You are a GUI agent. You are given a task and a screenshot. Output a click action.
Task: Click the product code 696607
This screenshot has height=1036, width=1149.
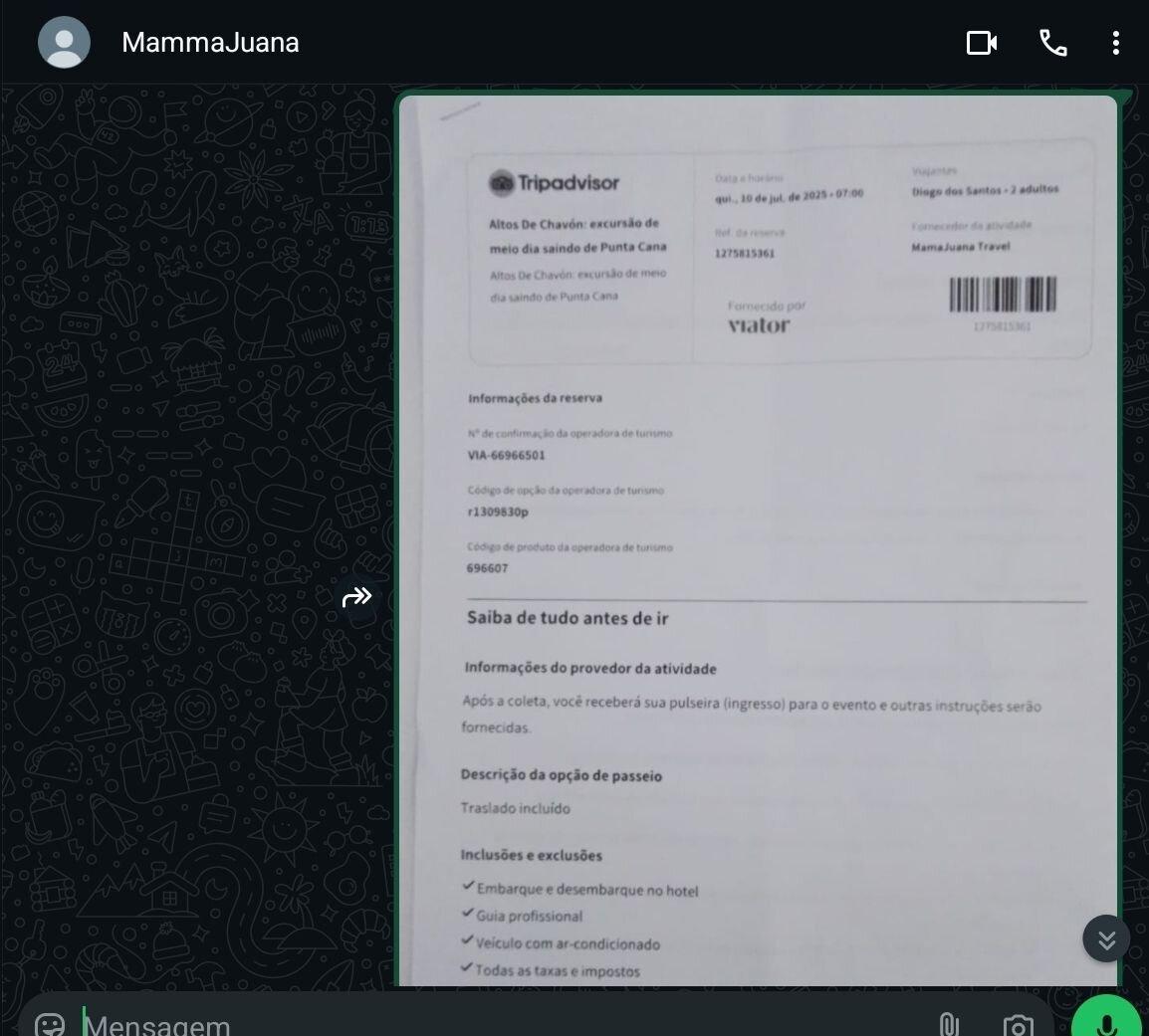point(487,568)
